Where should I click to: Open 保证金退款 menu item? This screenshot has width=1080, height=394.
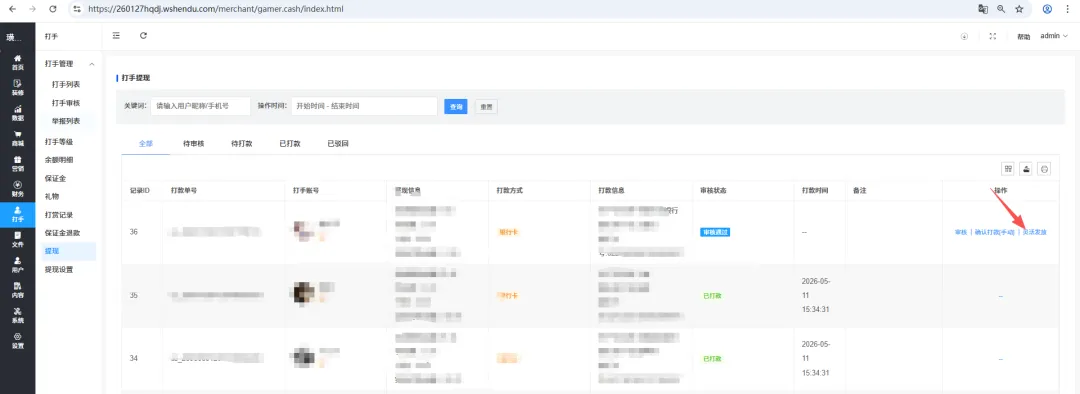(x=63, y=233)
